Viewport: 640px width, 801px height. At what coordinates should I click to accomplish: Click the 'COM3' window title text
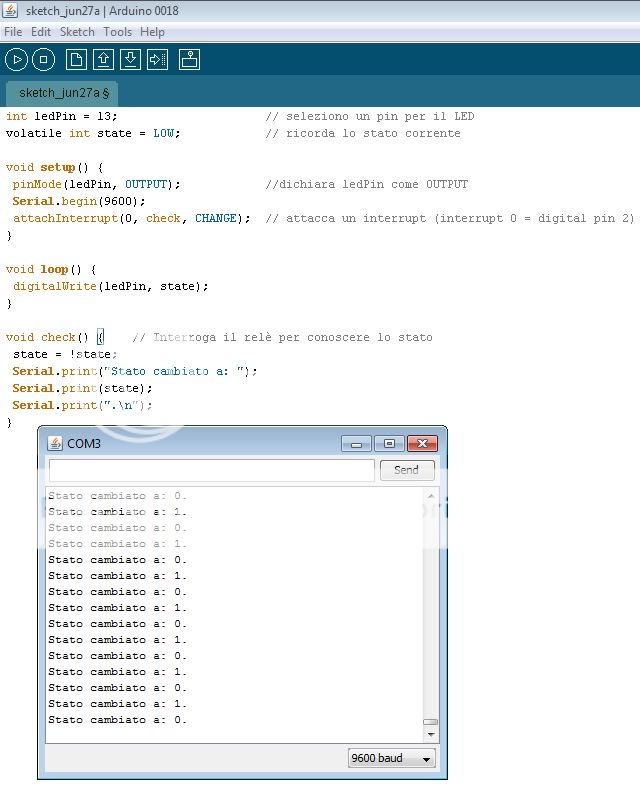point(84,443)
